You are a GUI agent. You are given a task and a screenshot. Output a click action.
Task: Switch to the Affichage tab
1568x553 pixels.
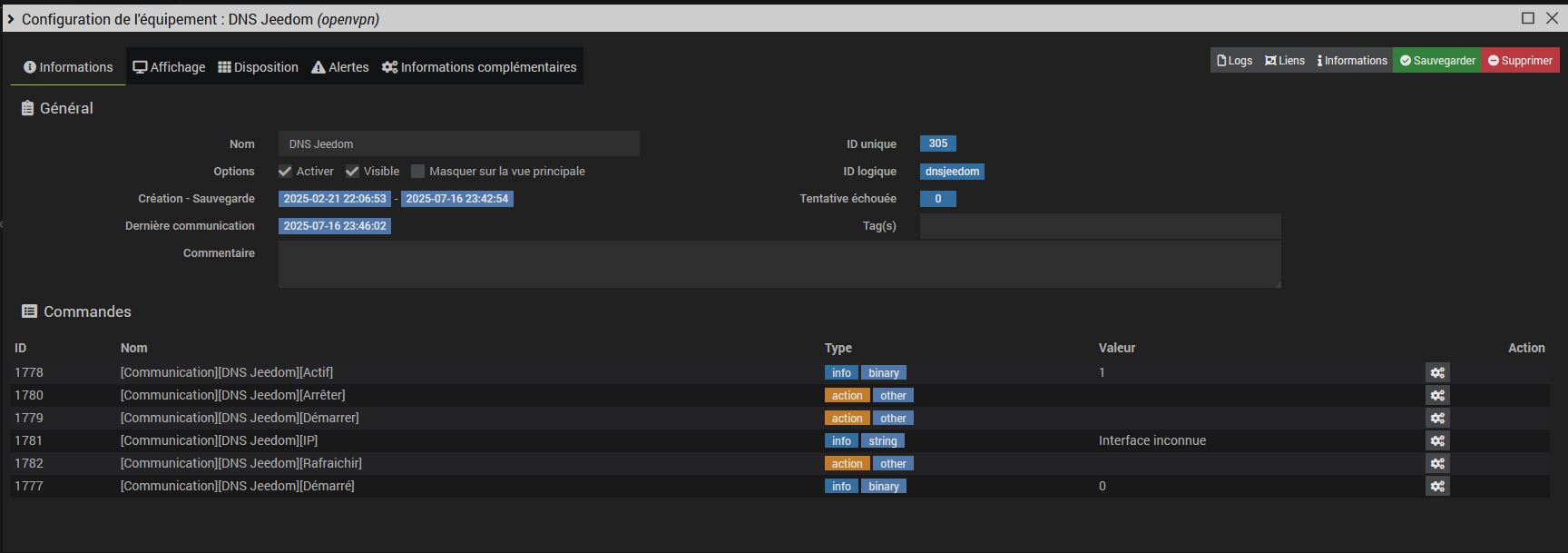point(170,67)
